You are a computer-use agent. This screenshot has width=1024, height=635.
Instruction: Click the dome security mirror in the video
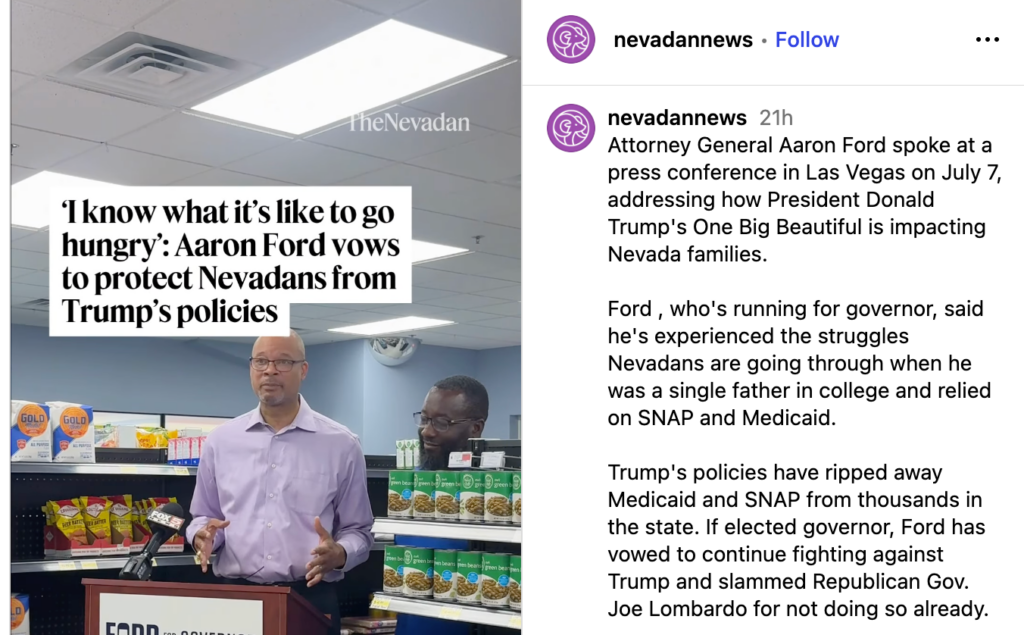(394, 350)
